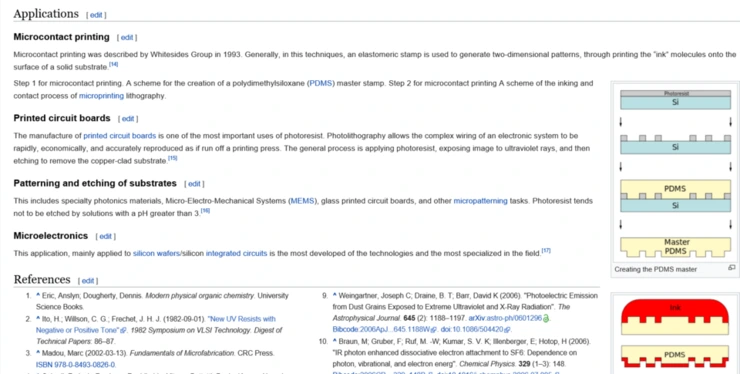Jump to footnote [16]
The image size is (740, 374).
pos(205,210)
